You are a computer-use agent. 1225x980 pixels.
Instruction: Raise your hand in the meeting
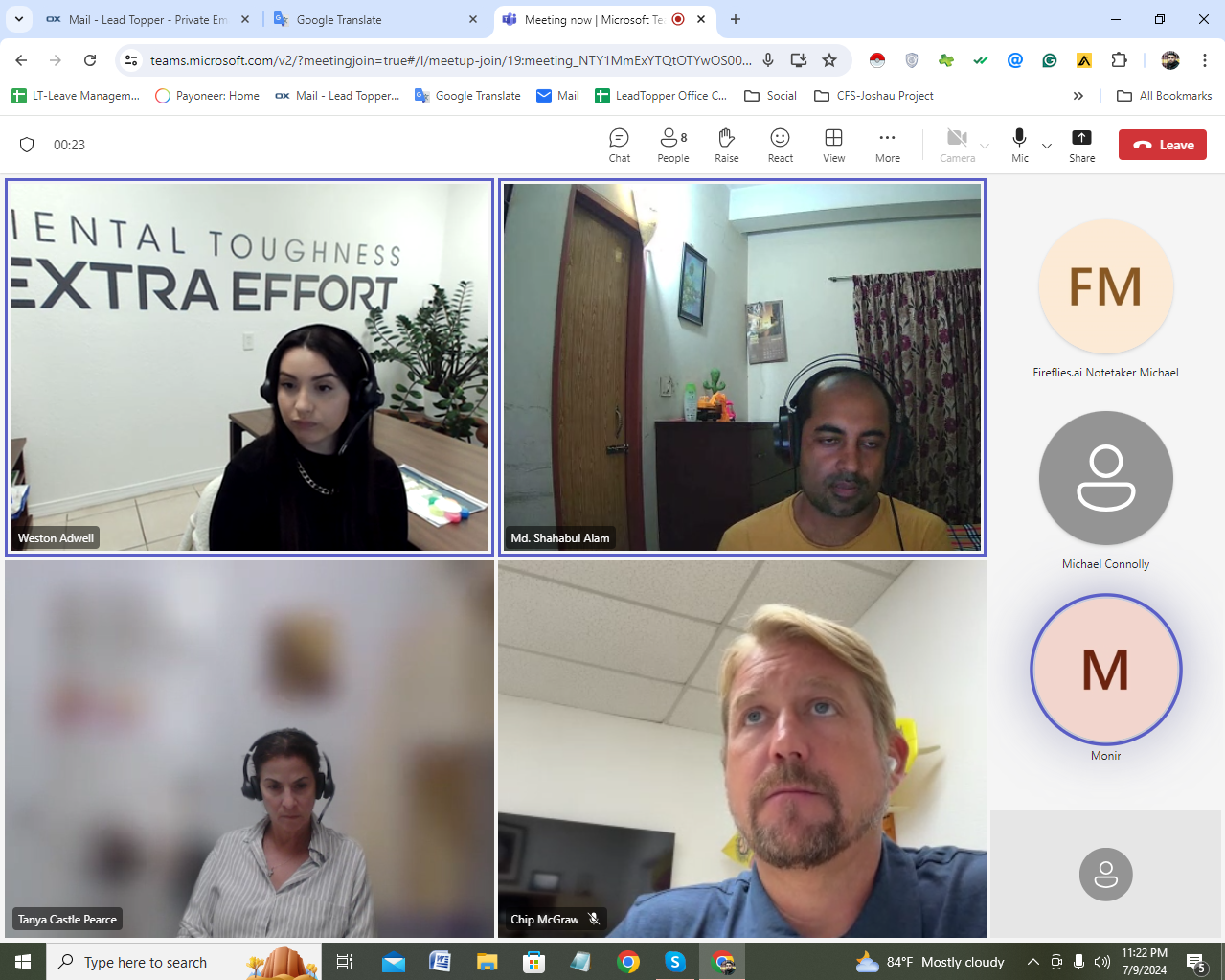click(726, 145)
